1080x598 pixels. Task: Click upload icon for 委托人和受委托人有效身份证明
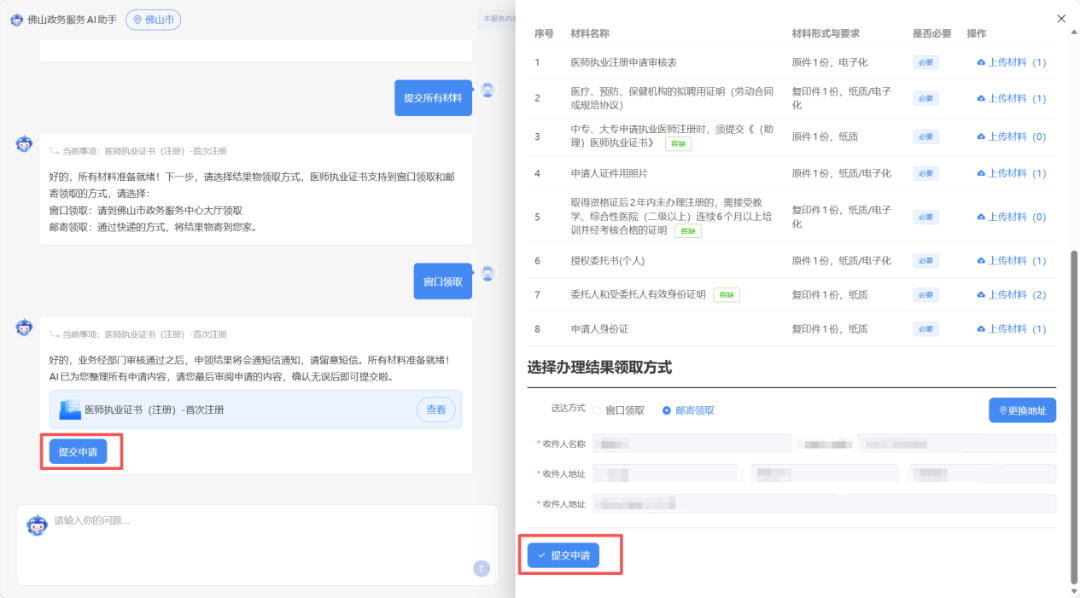pos(981,295)
